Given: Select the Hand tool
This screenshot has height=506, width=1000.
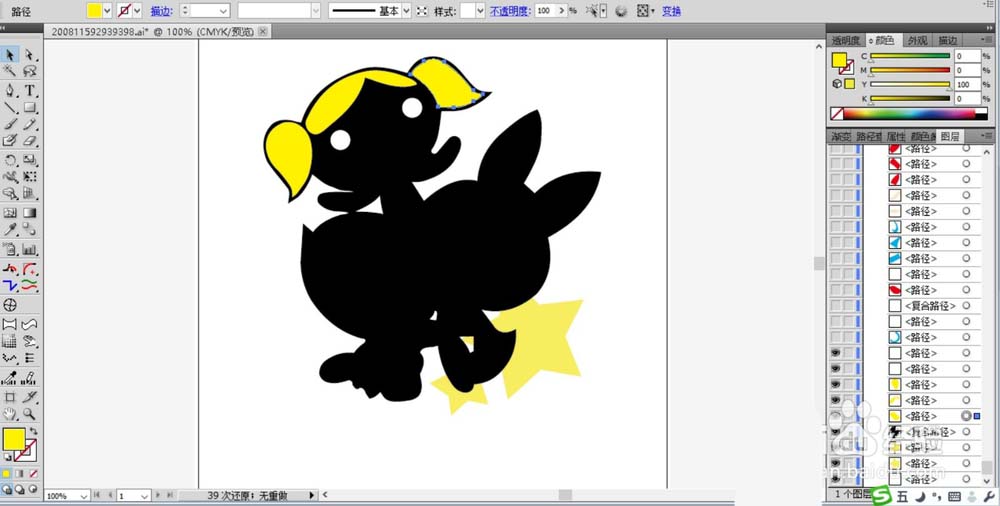Looking at the screenshot, I should 10,414.
